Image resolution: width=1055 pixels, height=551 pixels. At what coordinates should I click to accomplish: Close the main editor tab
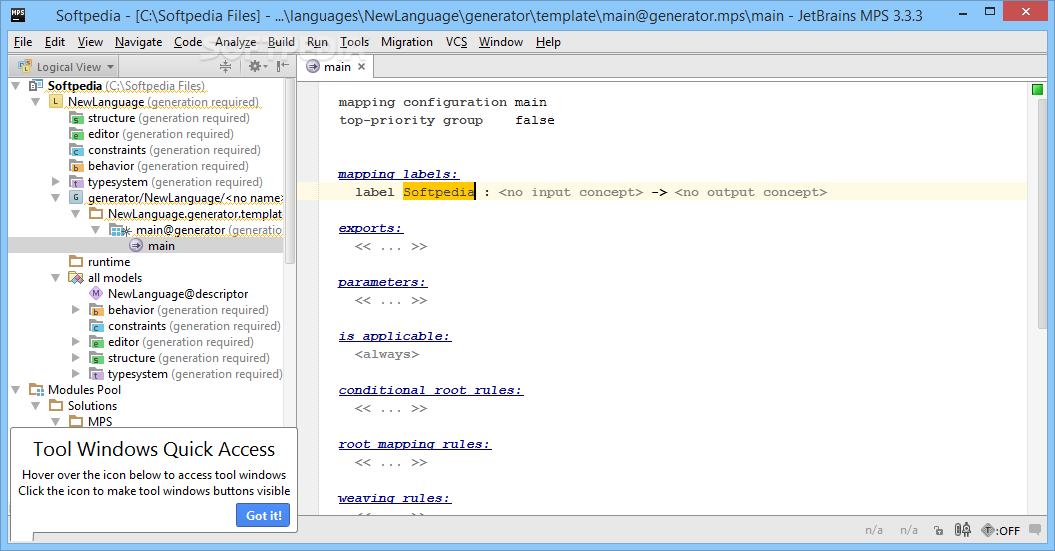pos(361,67)
